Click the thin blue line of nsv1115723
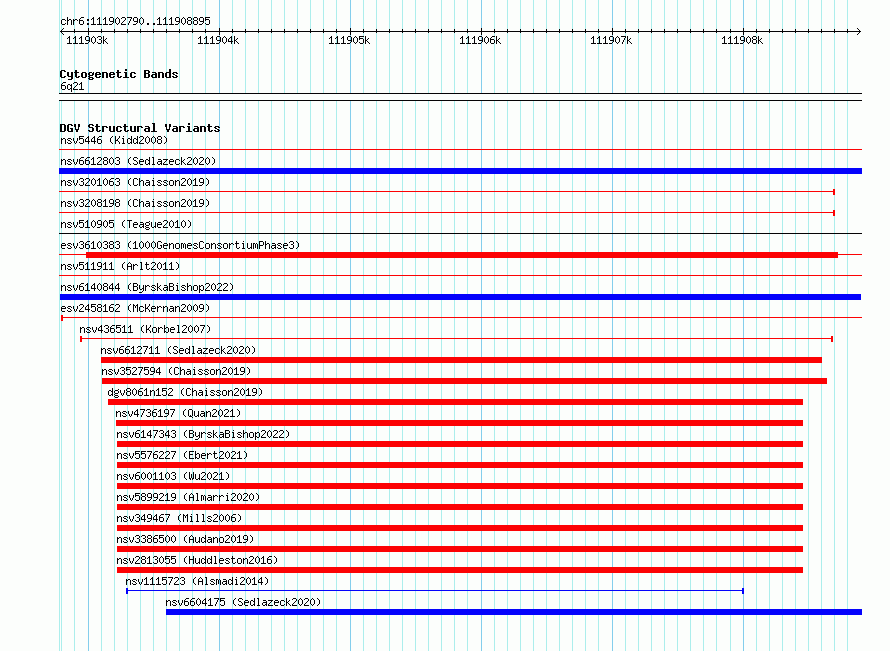Screen dimensions: 890x651 (x=435, y=591)
